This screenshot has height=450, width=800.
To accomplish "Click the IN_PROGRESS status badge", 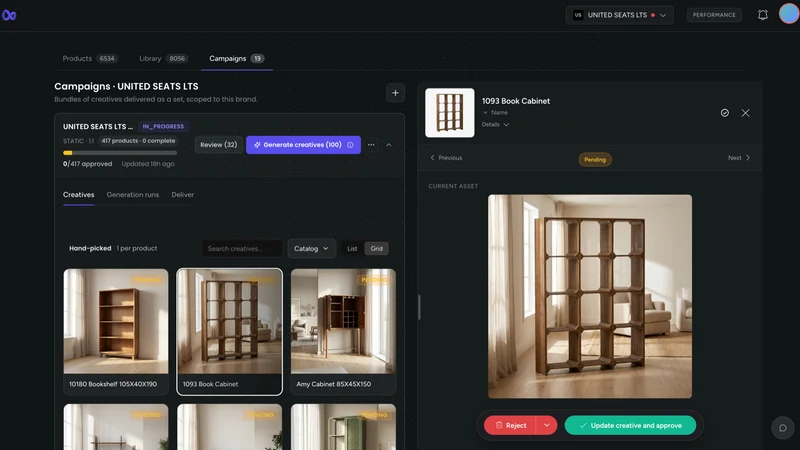I will (x=163, y=127).
